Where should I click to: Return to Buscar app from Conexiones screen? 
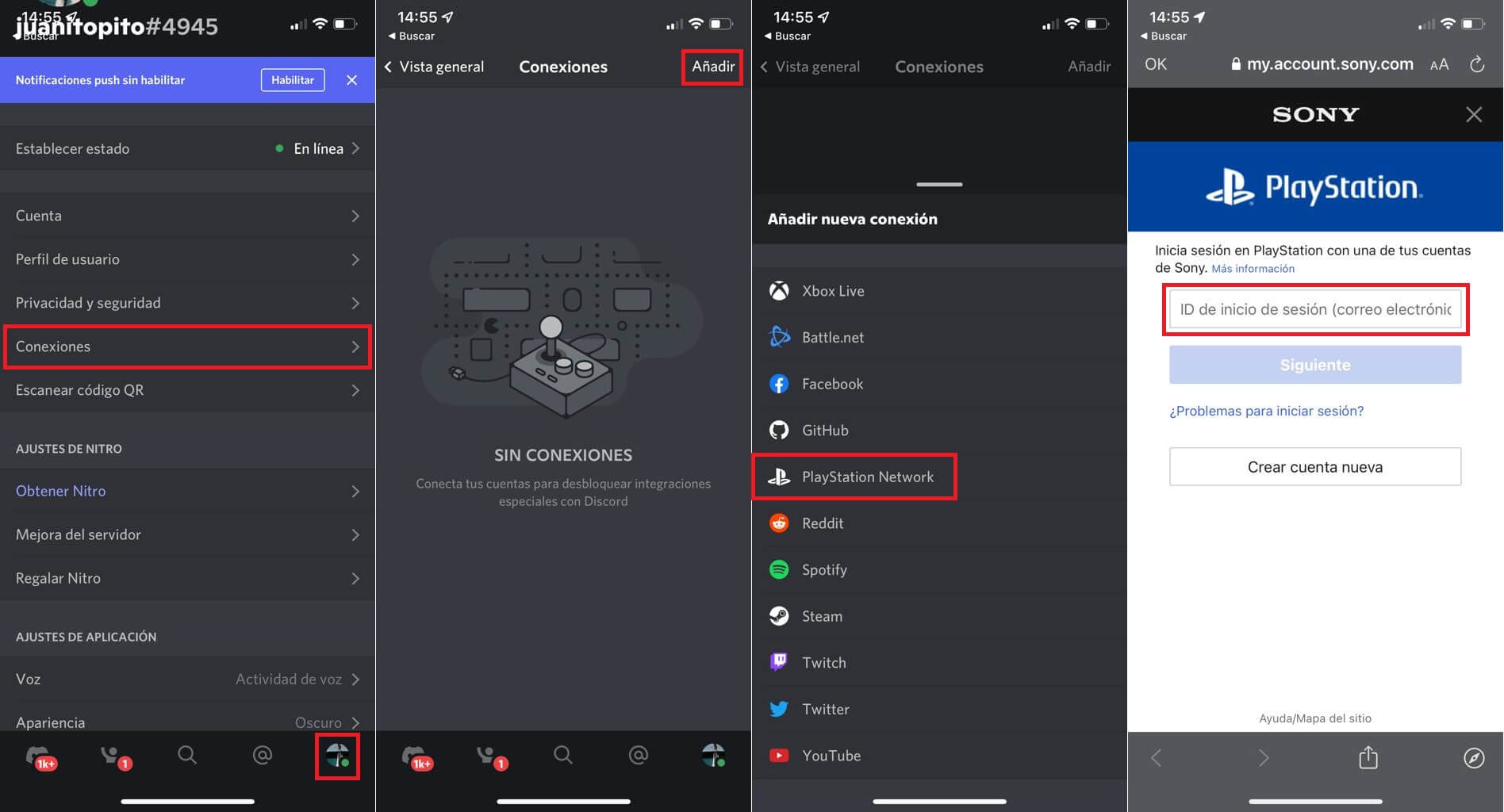point(412,36)
